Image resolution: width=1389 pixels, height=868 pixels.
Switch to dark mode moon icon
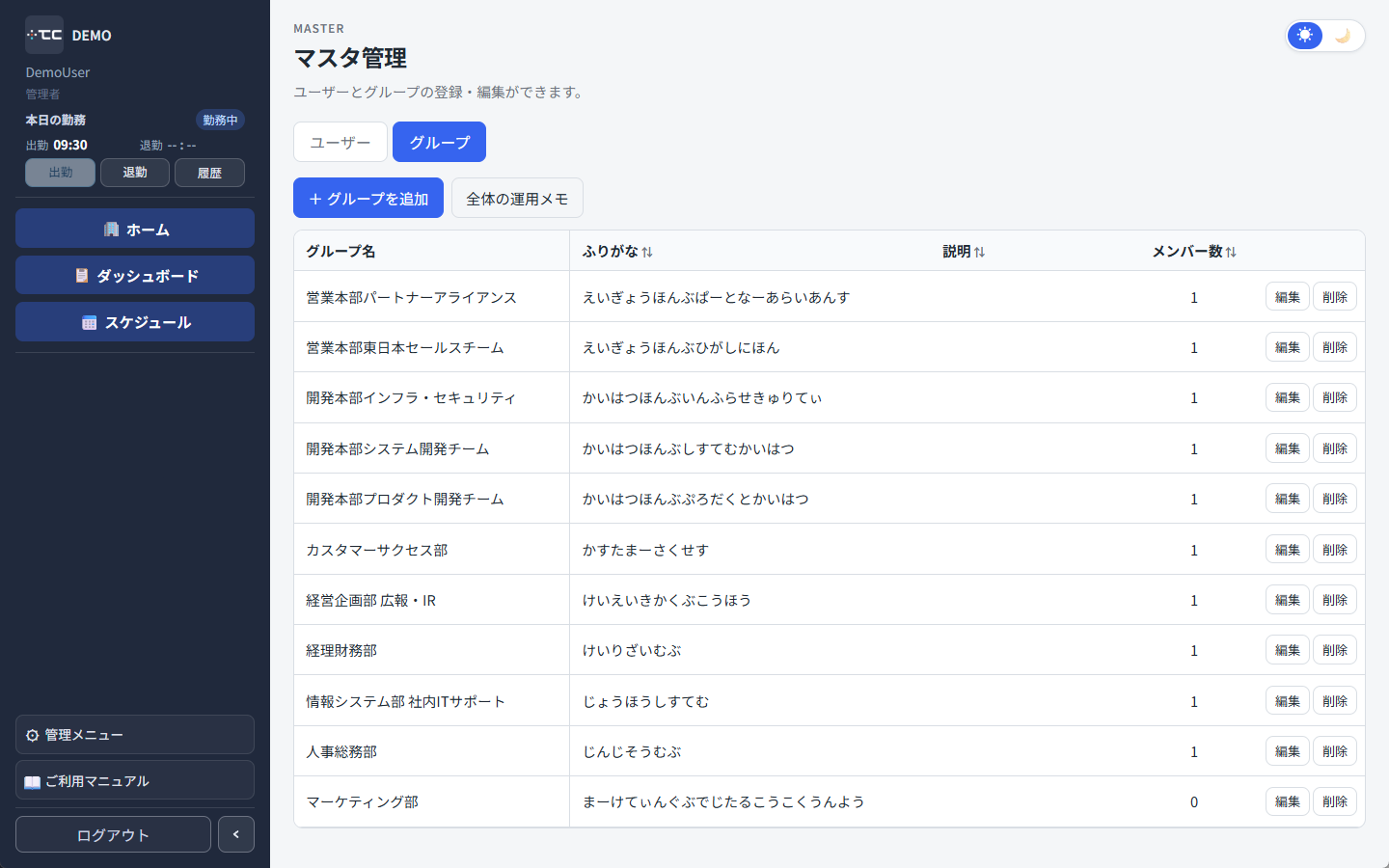coord(1343,36)
